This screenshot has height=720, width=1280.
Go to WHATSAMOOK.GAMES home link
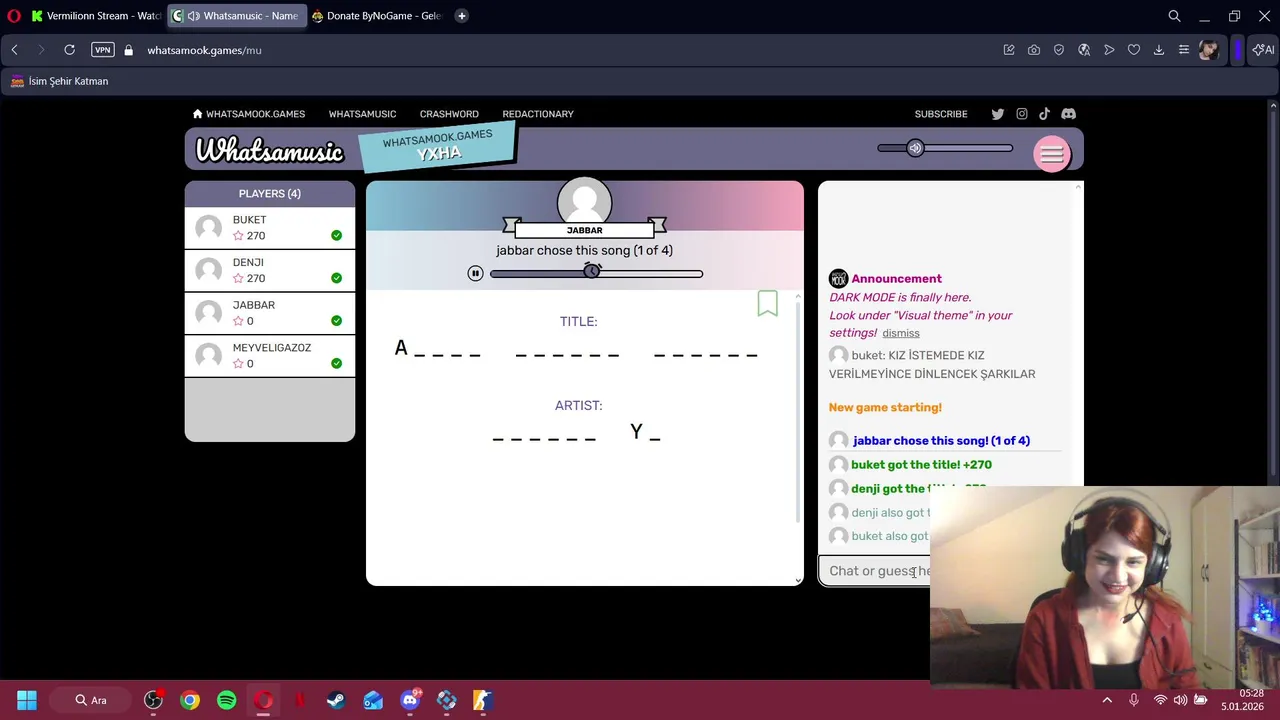[x=249, y=114]
